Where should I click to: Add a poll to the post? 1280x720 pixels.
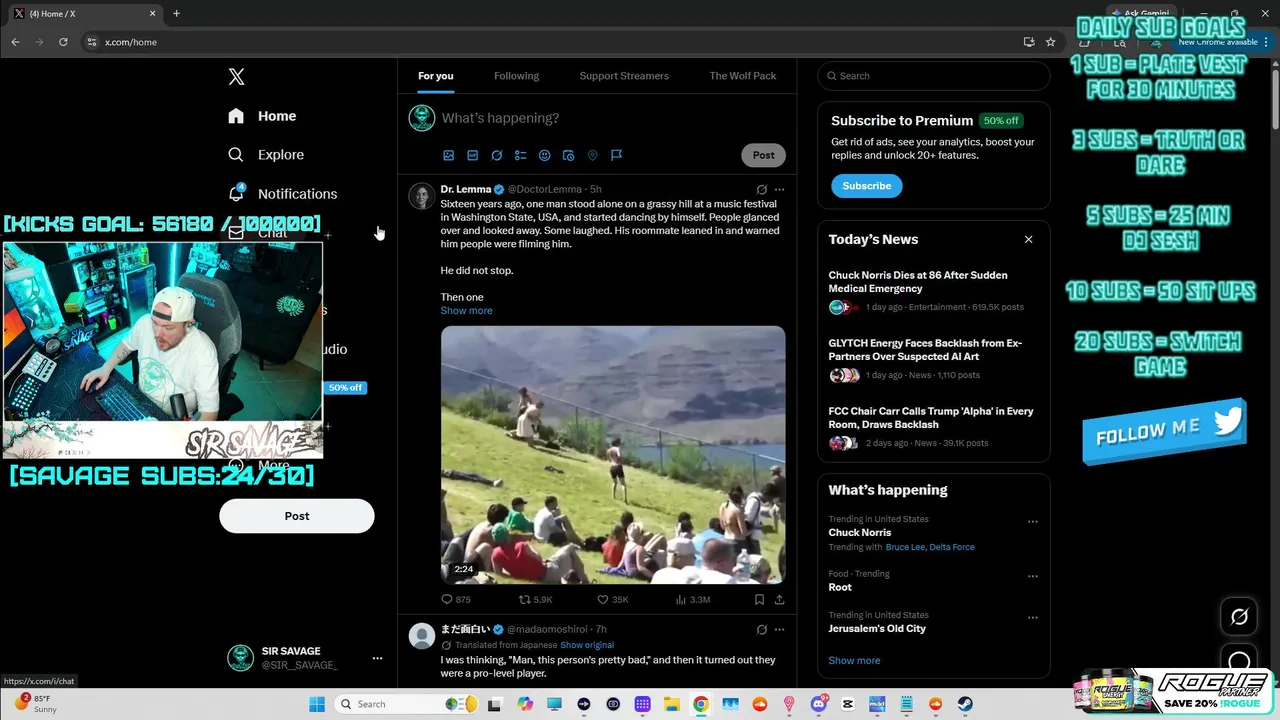click(521, 155)
